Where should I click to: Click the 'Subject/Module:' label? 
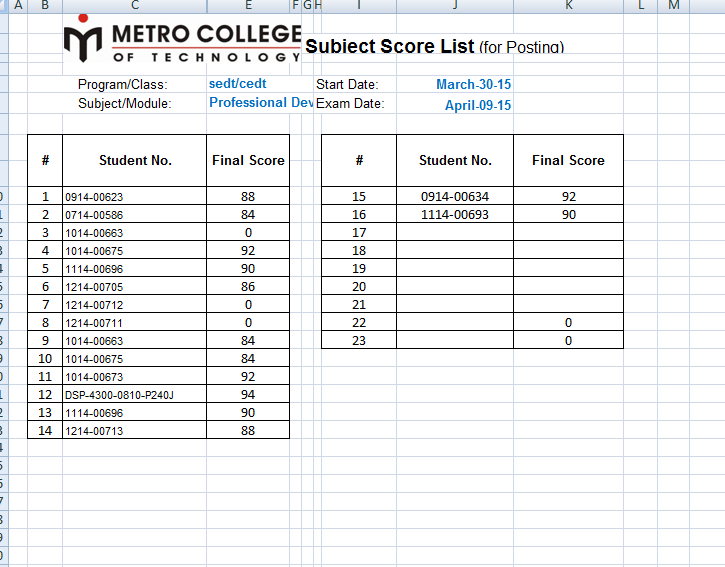coord(124,103)
